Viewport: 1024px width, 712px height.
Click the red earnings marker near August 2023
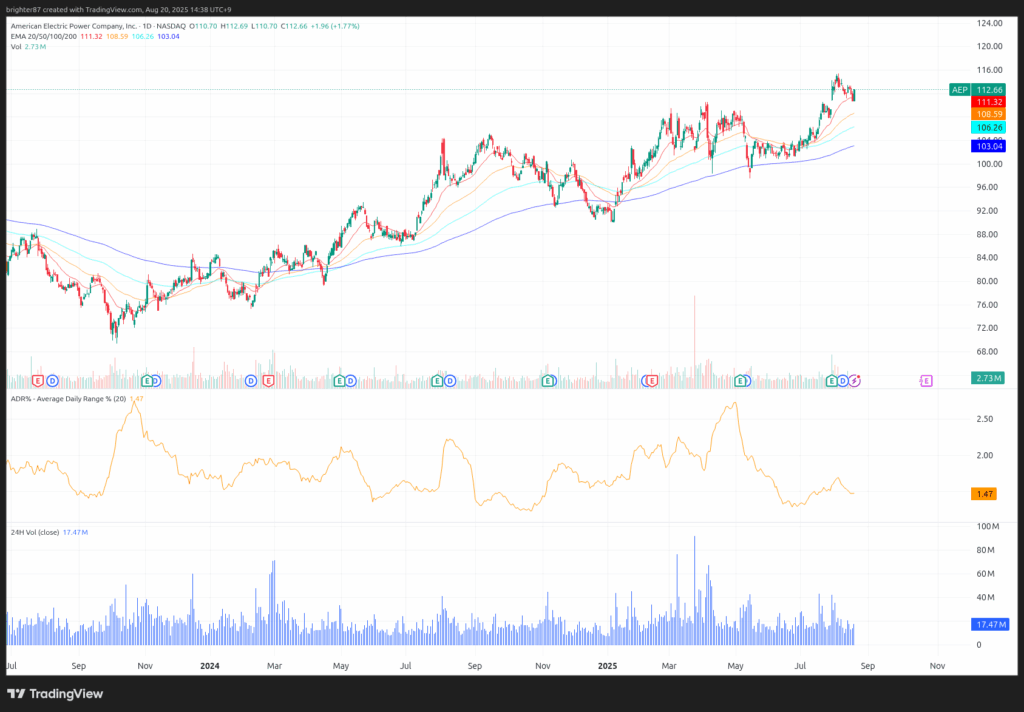tap(38, 381)
